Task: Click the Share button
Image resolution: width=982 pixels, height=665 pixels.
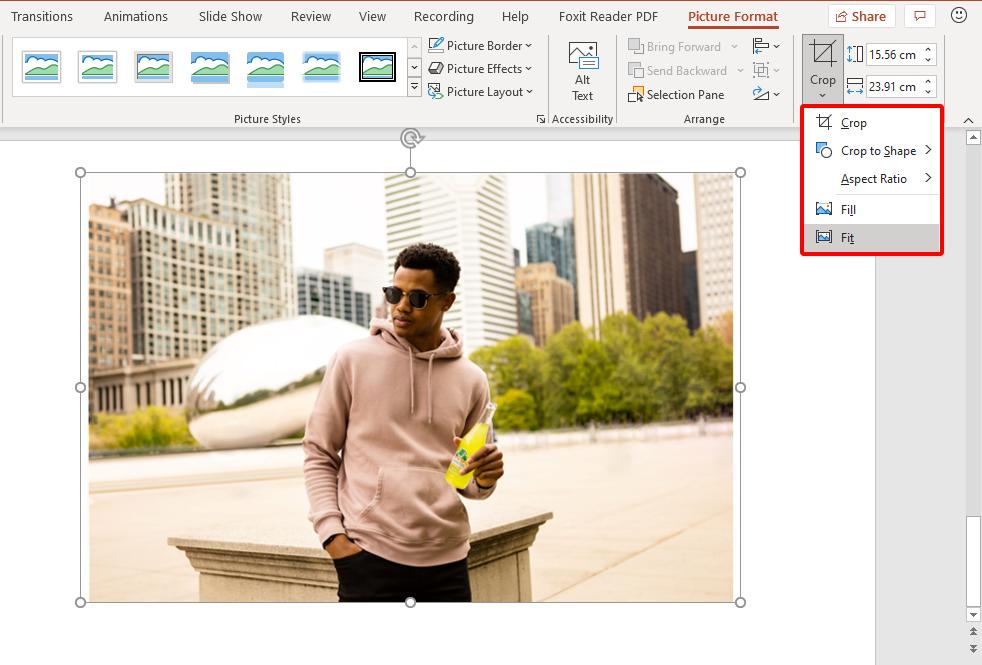Action: (861, 16)
